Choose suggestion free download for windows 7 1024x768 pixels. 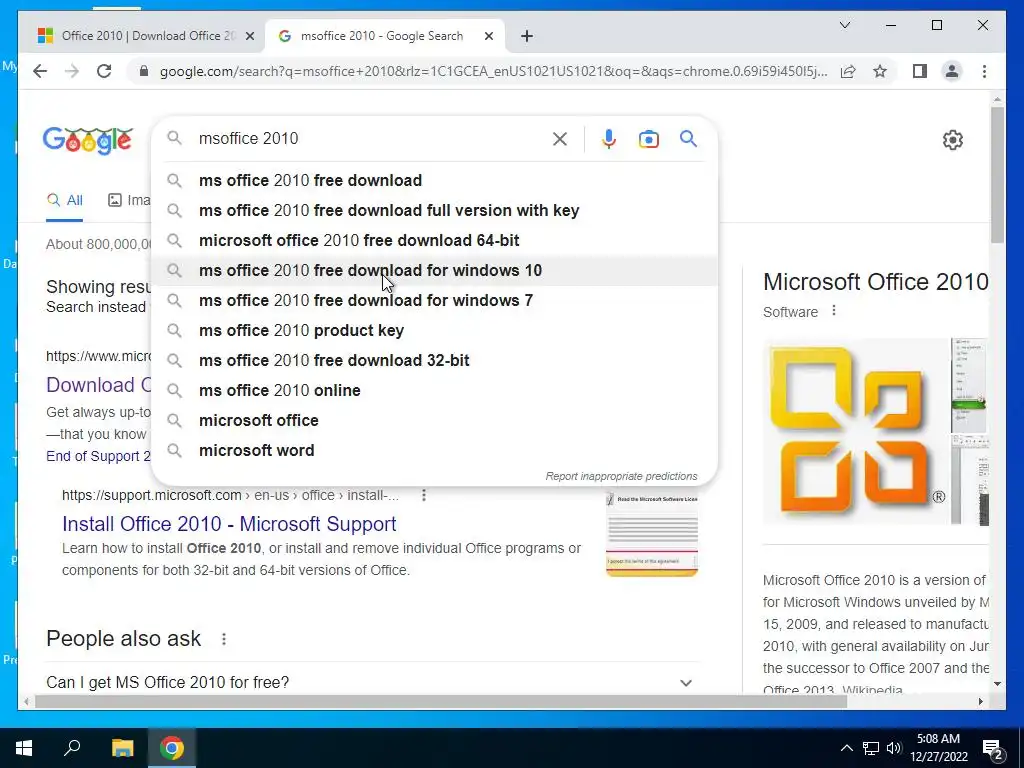click(x=434, y=300)
